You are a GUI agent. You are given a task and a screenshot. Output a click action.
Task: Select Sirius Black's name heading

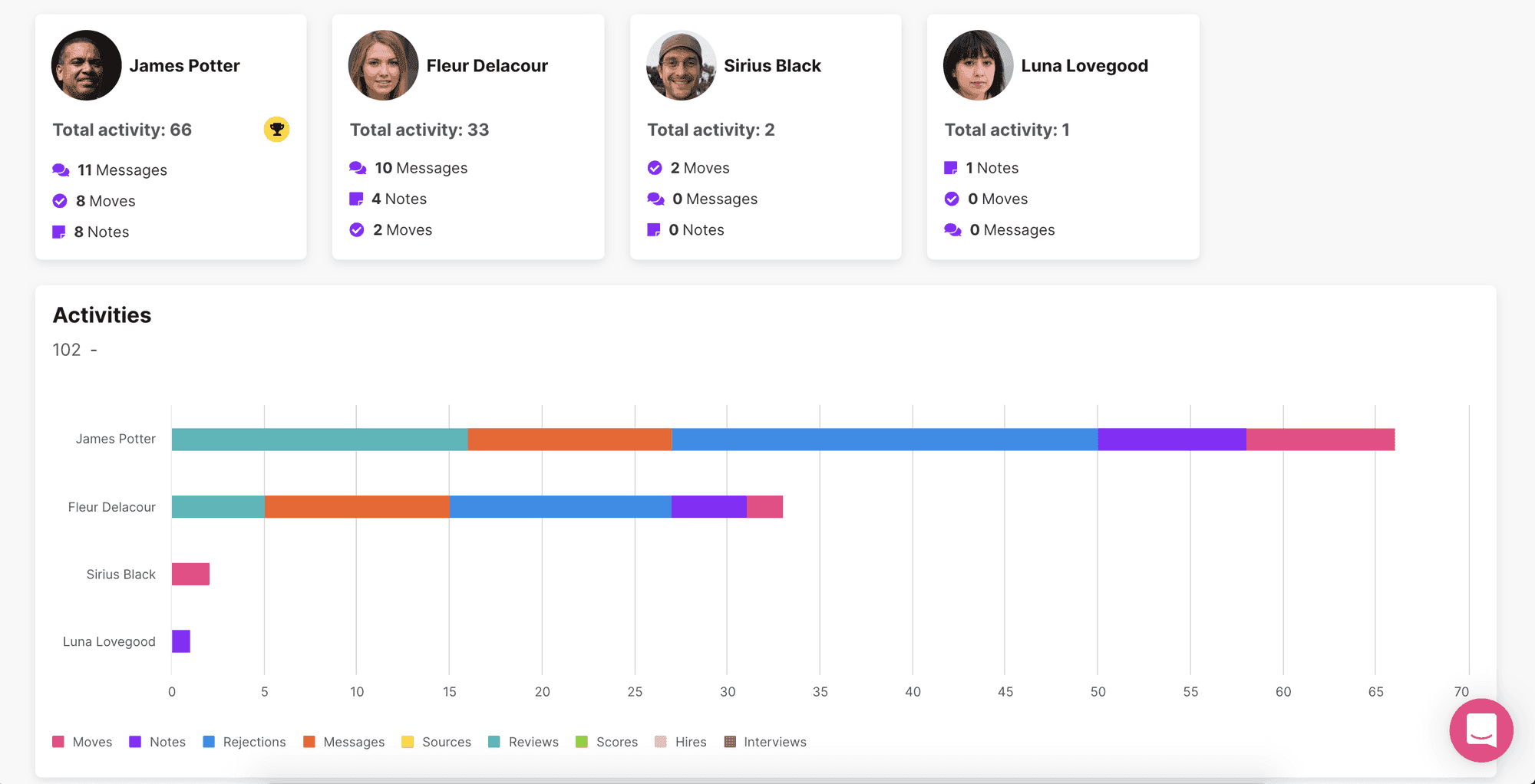pyautogui.click(x=772, y=66)
